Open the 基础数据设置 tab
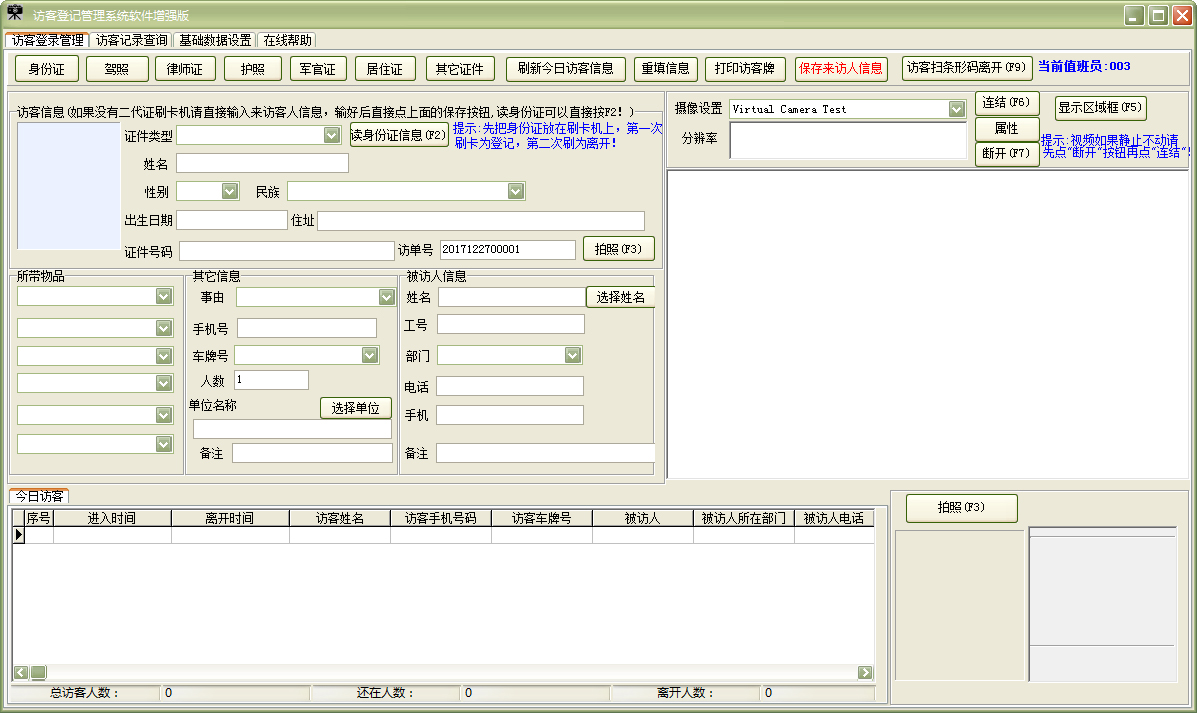Image resolution: width=1197 pixels, height=713 pixels. tap(215, 41)
